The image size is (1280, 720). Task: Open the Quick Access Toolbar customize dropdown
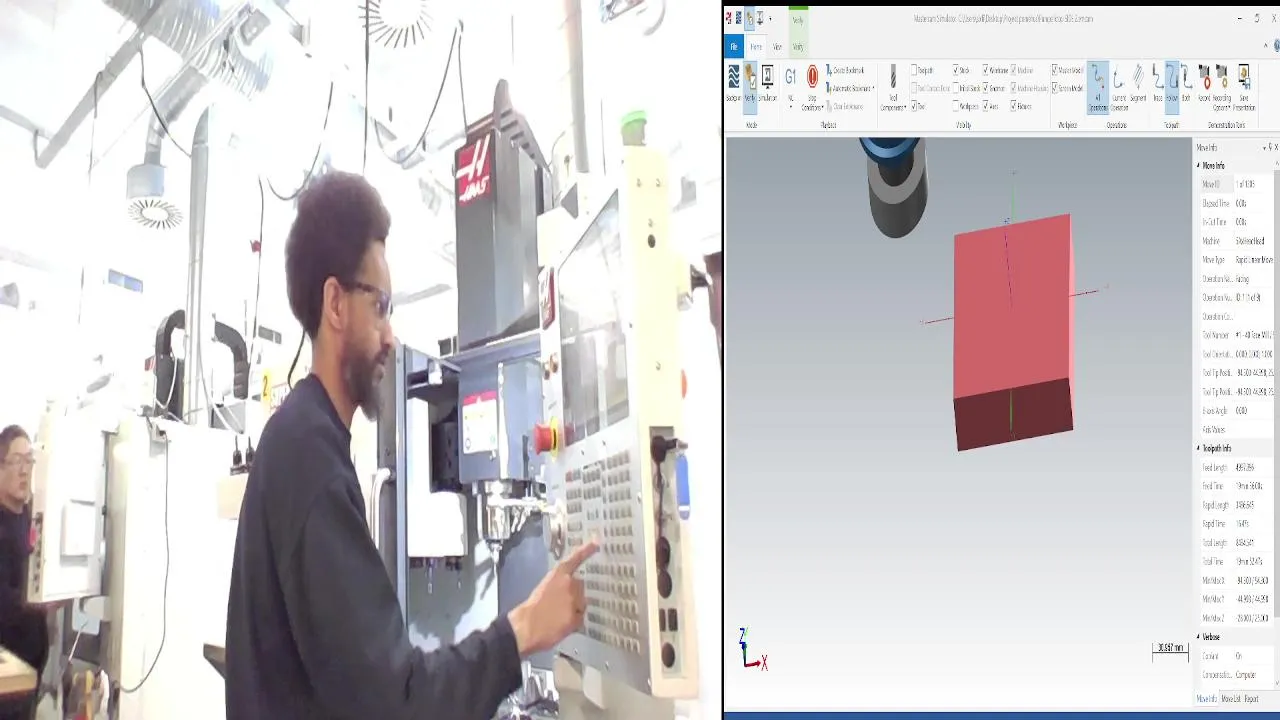770,18
